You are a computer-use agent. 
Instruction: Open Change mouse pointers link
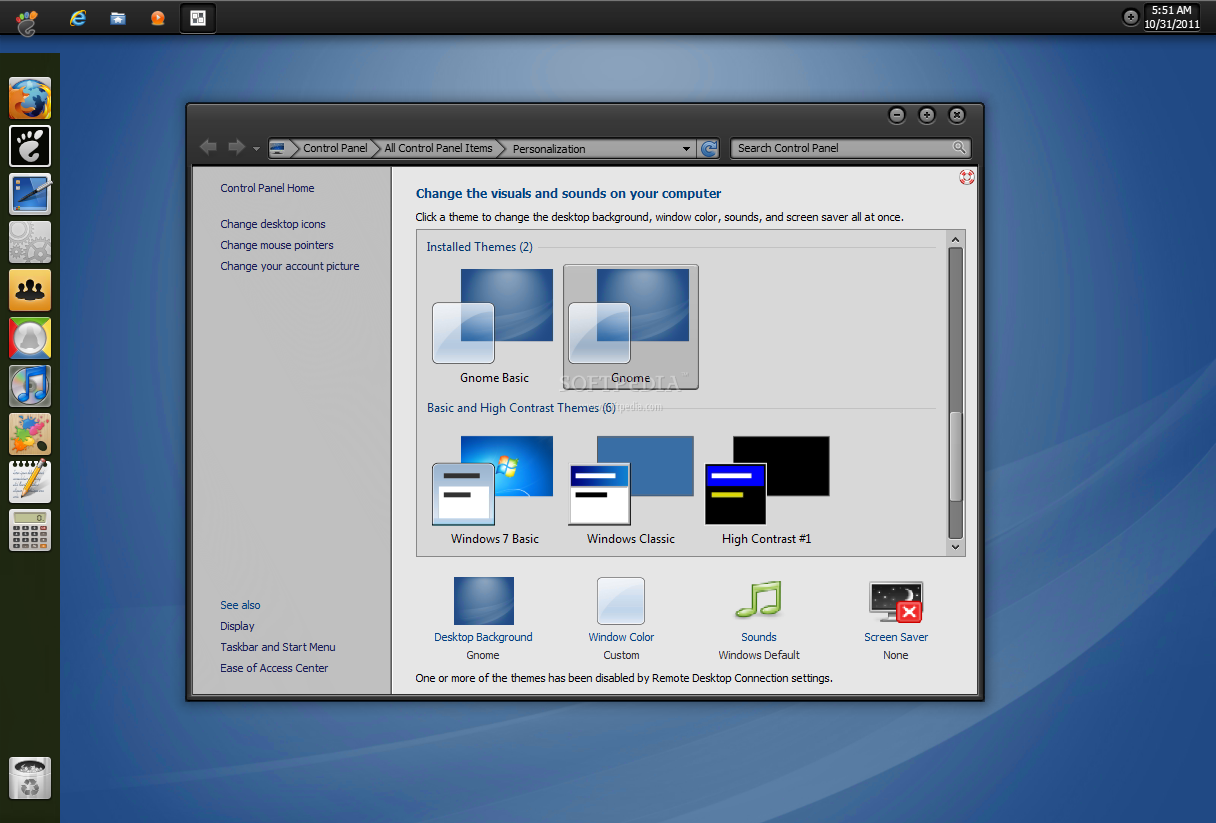click(277, 245)
